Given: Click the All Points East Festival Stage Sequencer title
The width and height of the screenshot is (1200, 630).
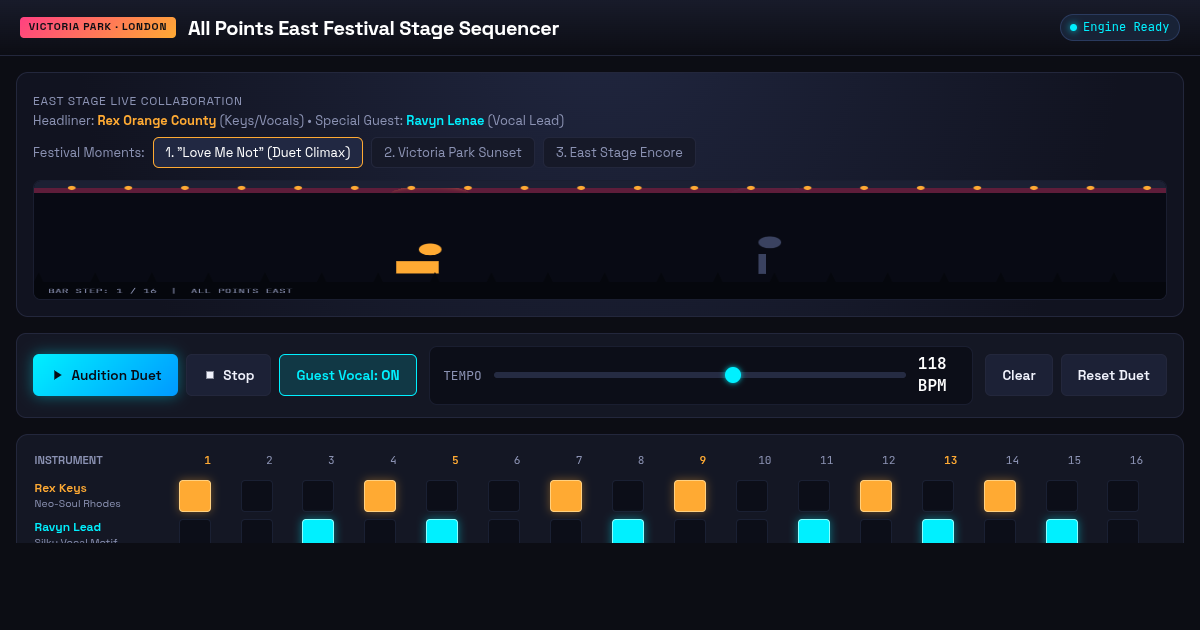Looking at the screenshot, I should 373,28.
